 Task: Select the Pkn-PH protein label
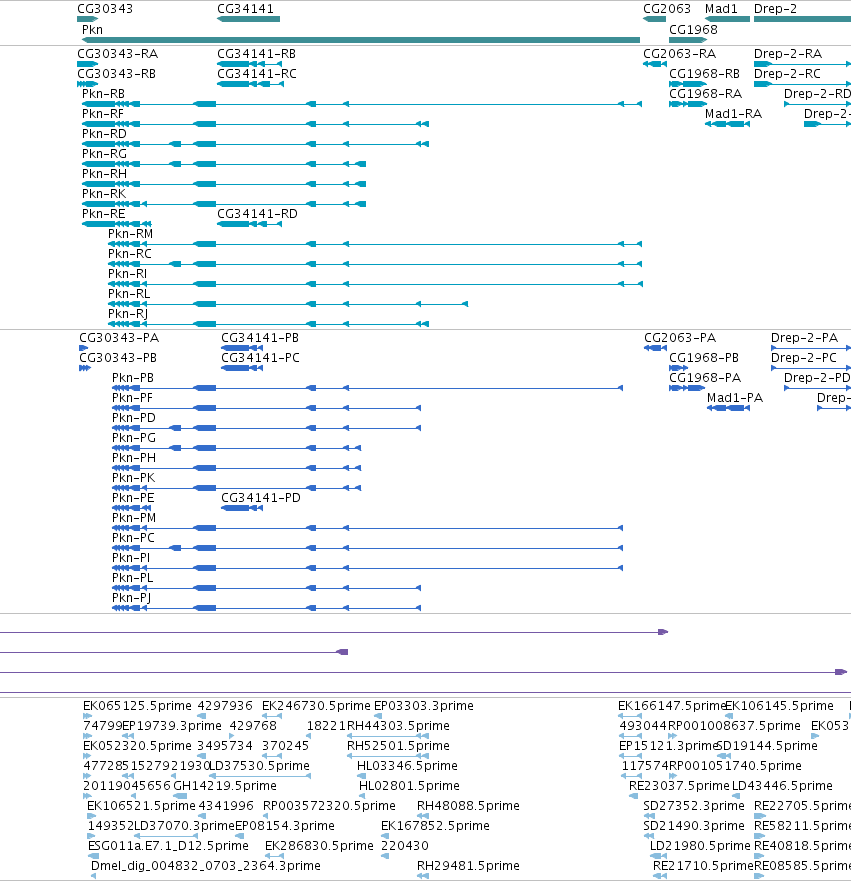click(x=134, y=458)
